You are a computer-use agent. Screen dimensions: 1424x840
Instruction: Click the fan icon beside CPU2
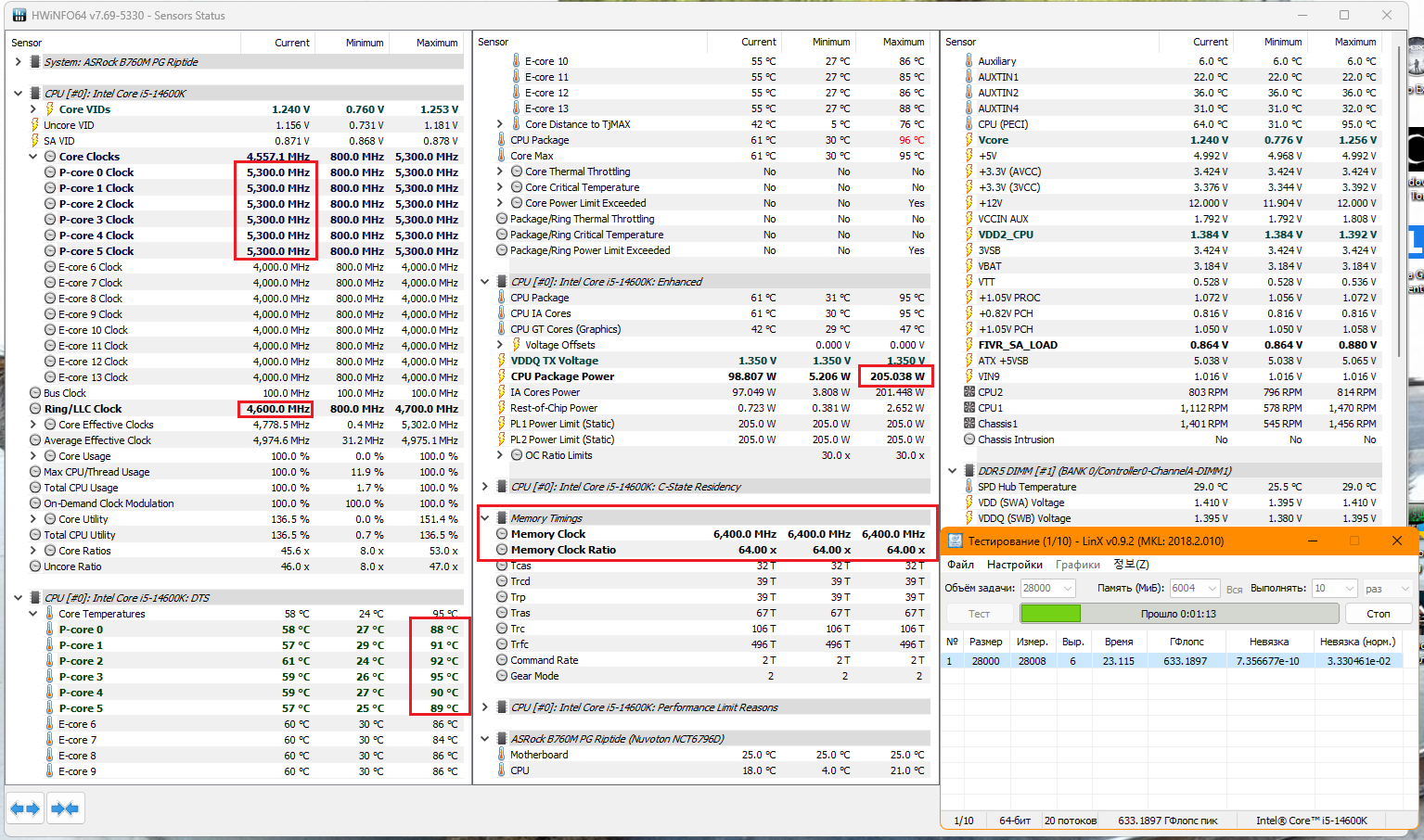969,392
